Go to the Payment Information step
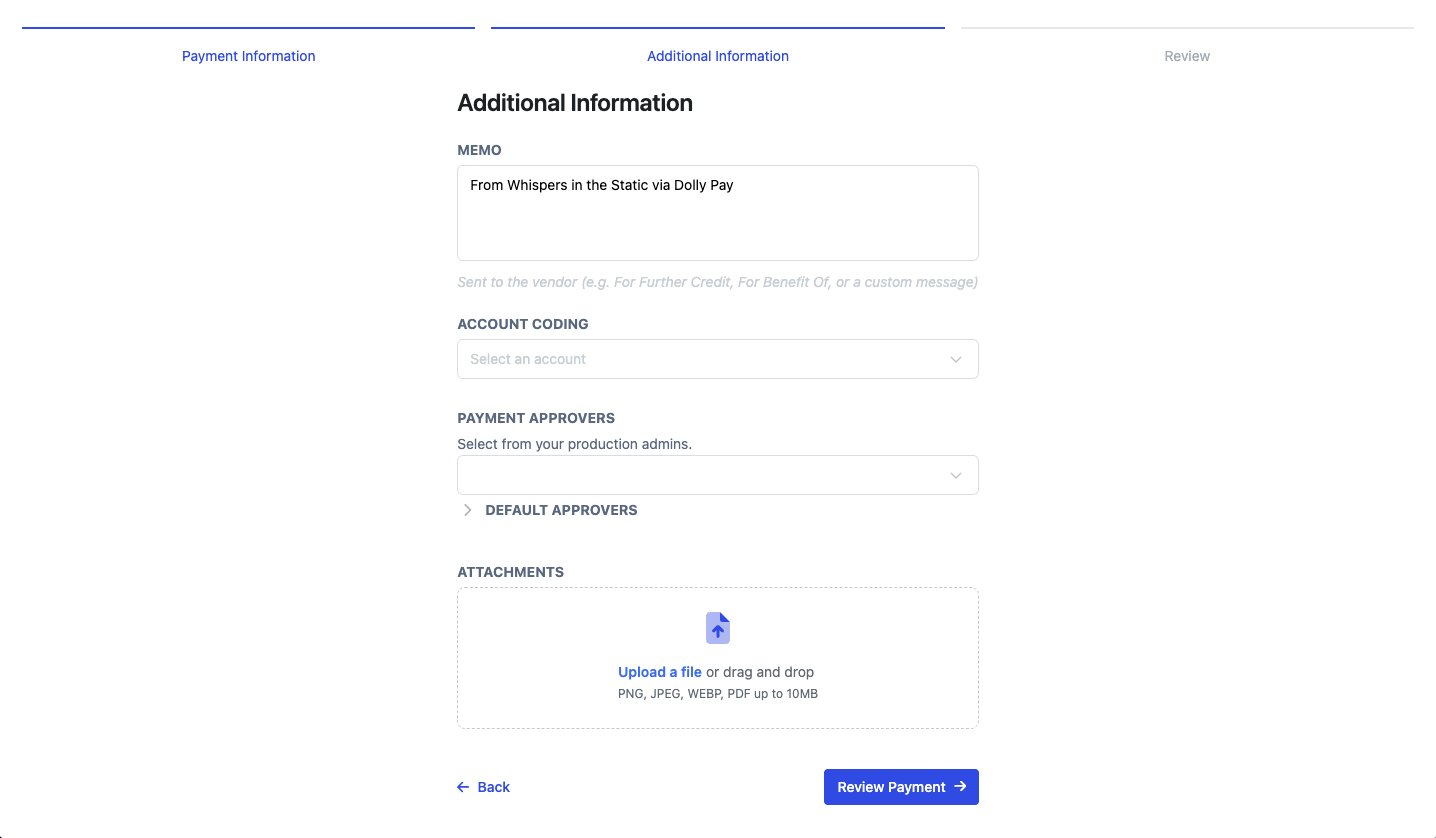Image resolution: width=1436 pixels, height=838 pixels. pyautogui.click(x=248, y=56)
